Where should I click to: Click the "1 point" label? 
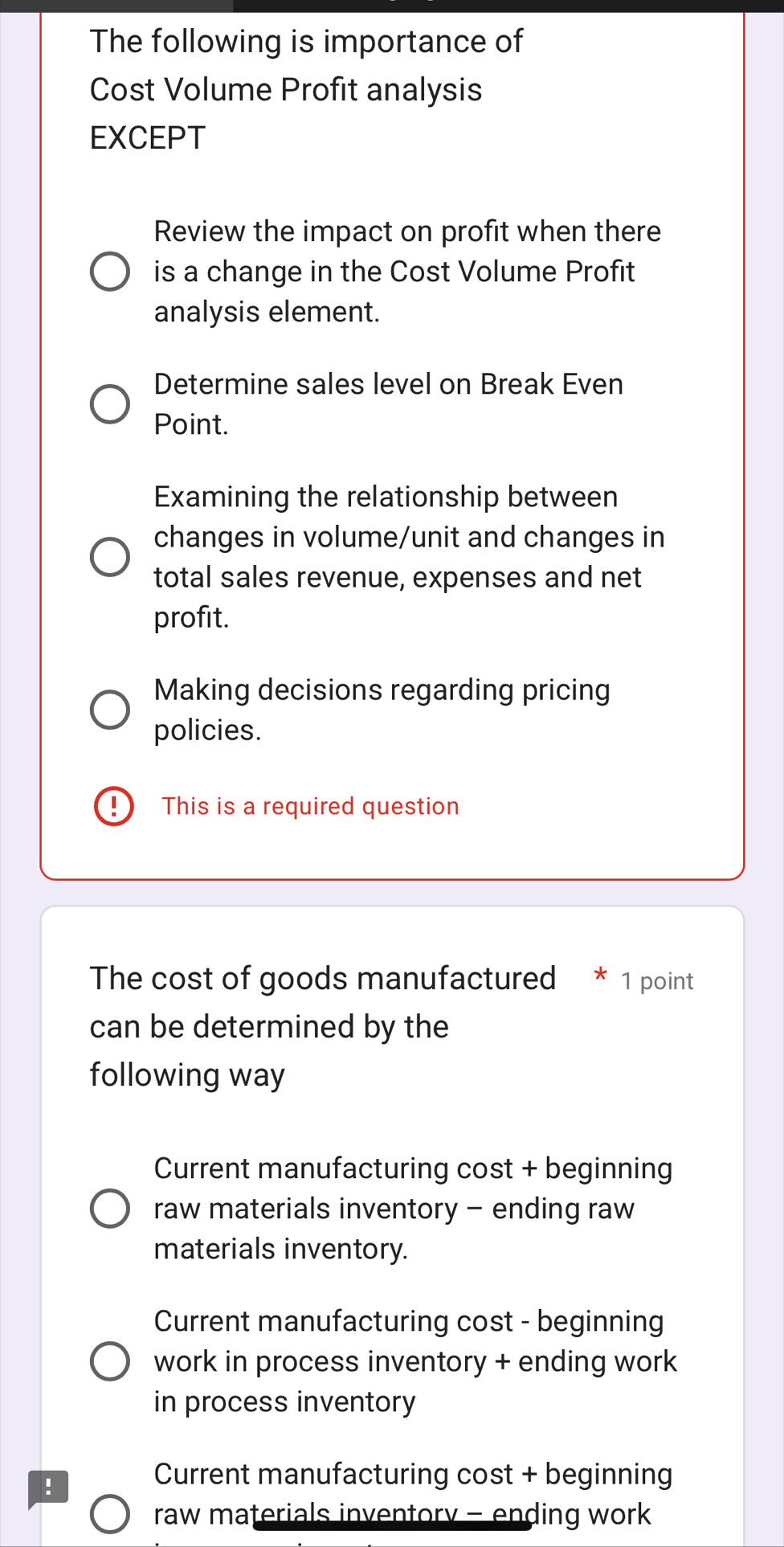click(657, 981)
